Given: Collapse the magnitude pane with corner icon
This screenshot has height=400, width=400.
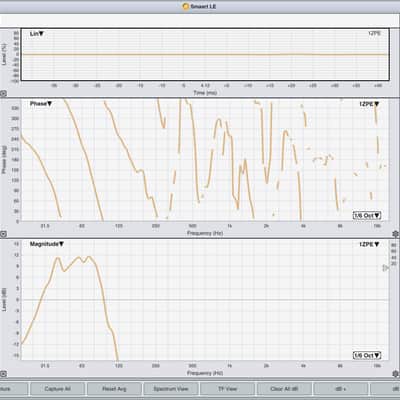Looking at the screenshot, I should click(x=3, y=374).
